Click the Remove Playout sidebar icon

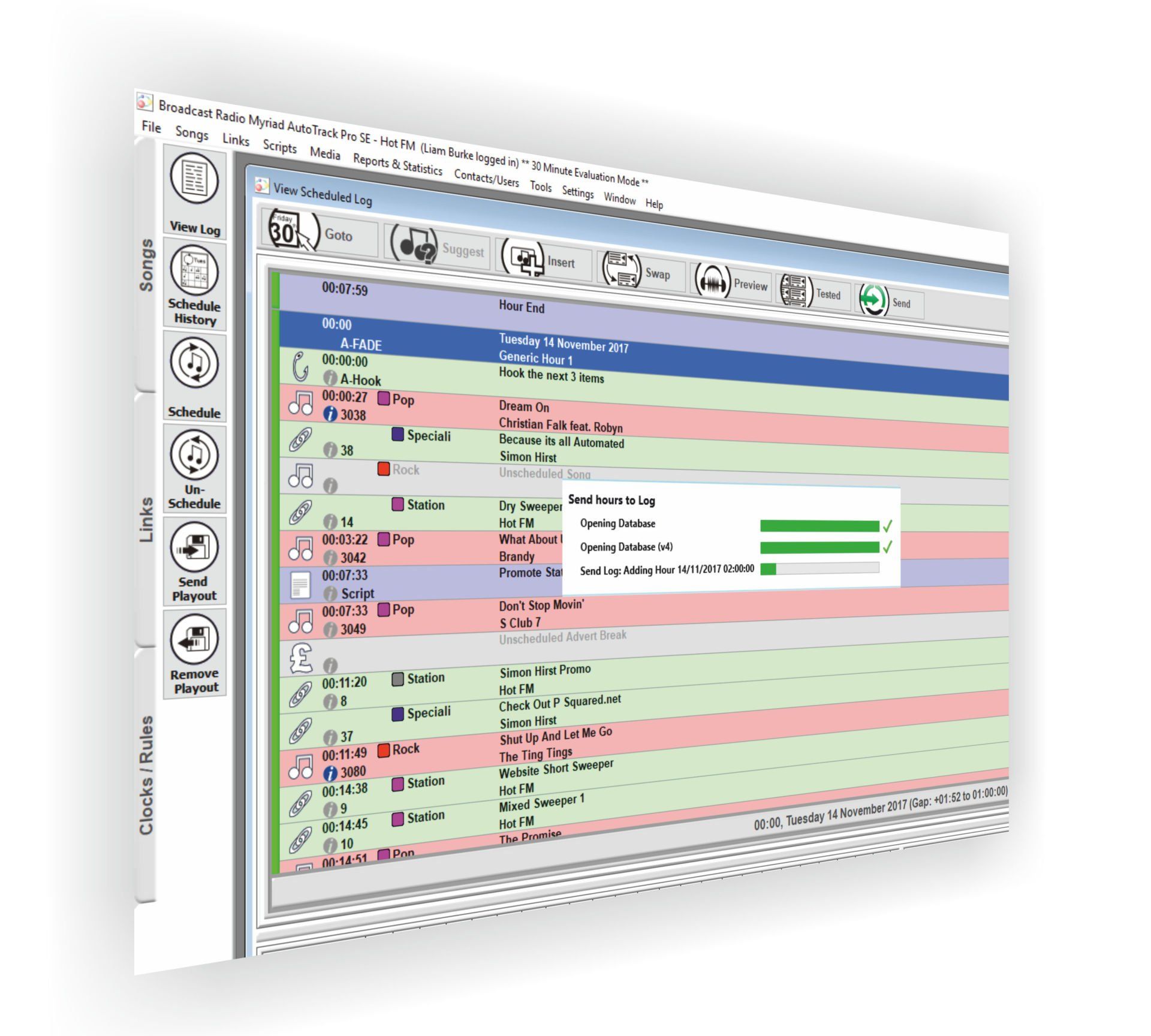[194, 653]
